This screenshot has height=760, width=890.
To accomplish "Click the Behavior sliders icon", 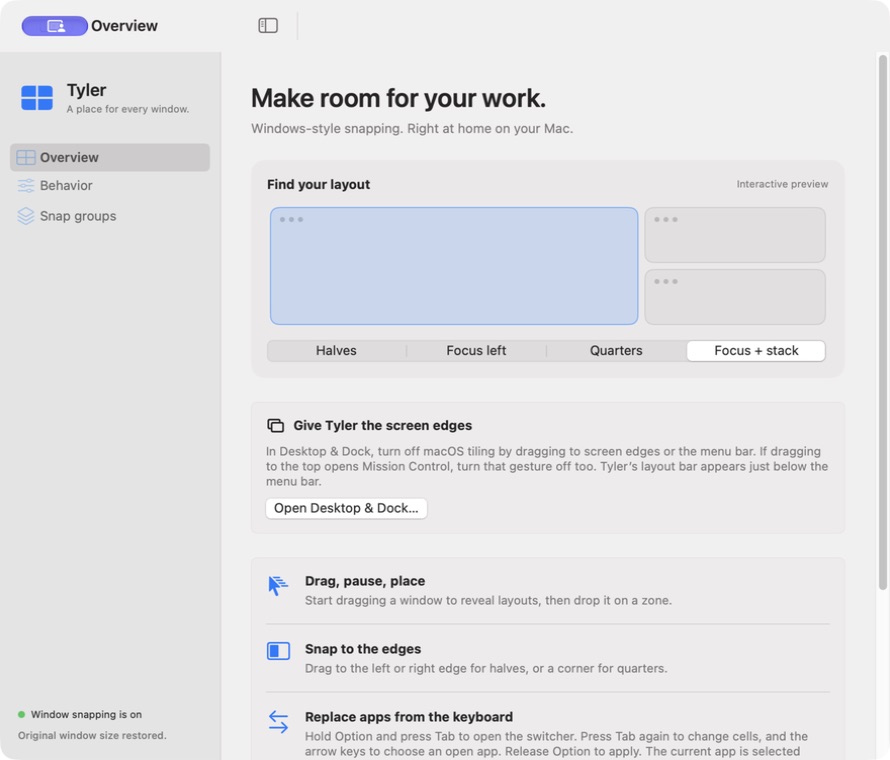I will tap(26, 186).
